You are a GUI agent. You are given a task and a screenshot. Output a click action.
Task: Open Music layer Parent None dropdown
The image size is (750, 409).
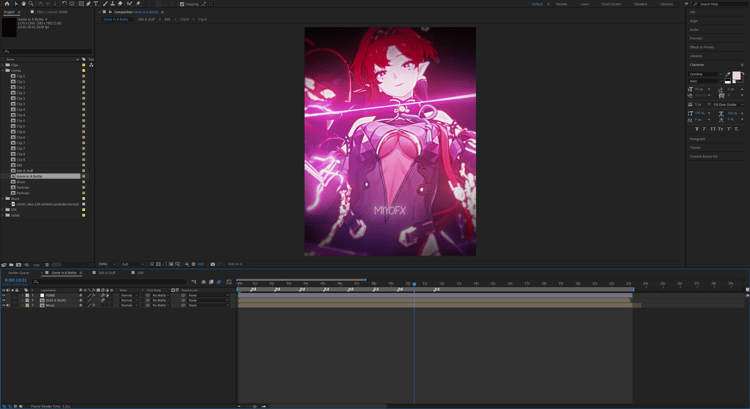coord(209,305)
